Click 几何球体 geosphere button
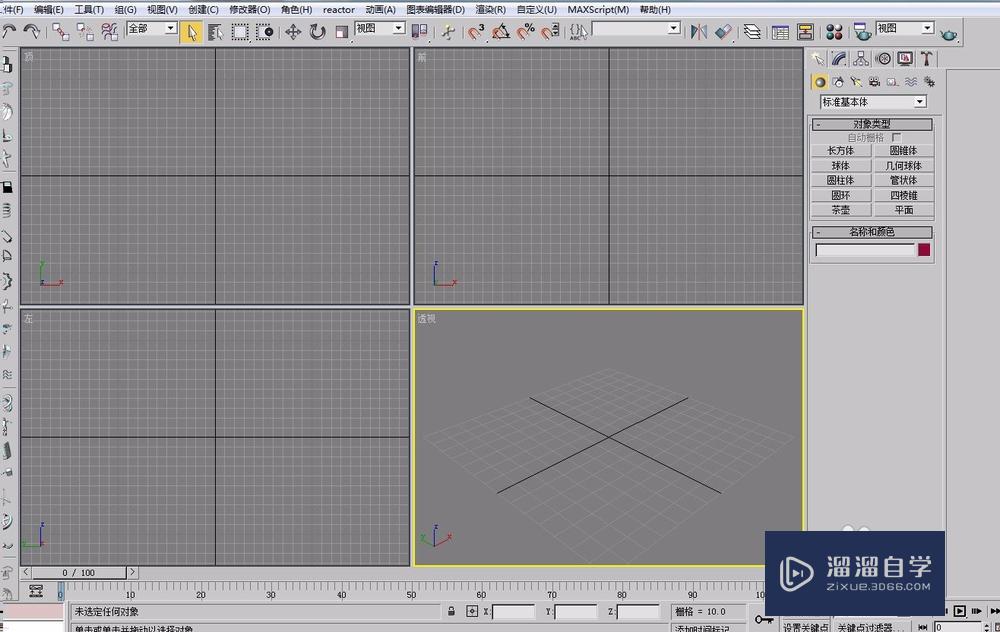 coord(904,166)
